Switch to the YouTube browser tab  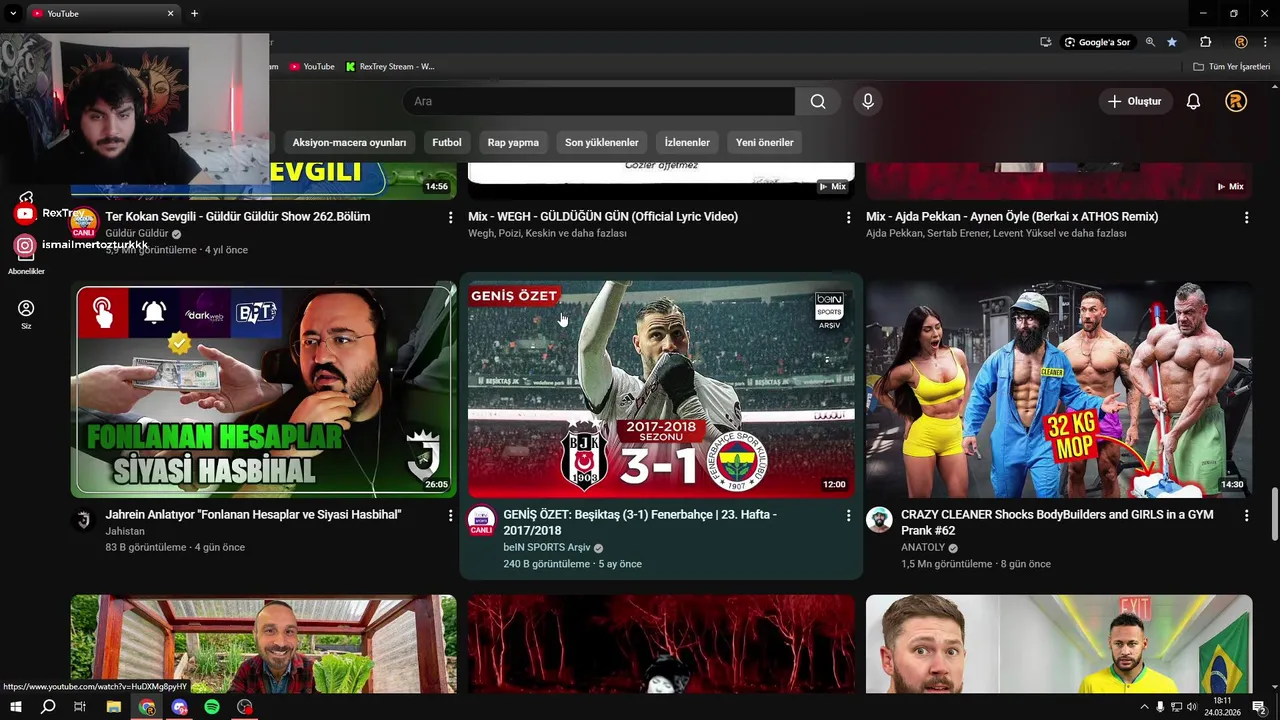(103, 13)
